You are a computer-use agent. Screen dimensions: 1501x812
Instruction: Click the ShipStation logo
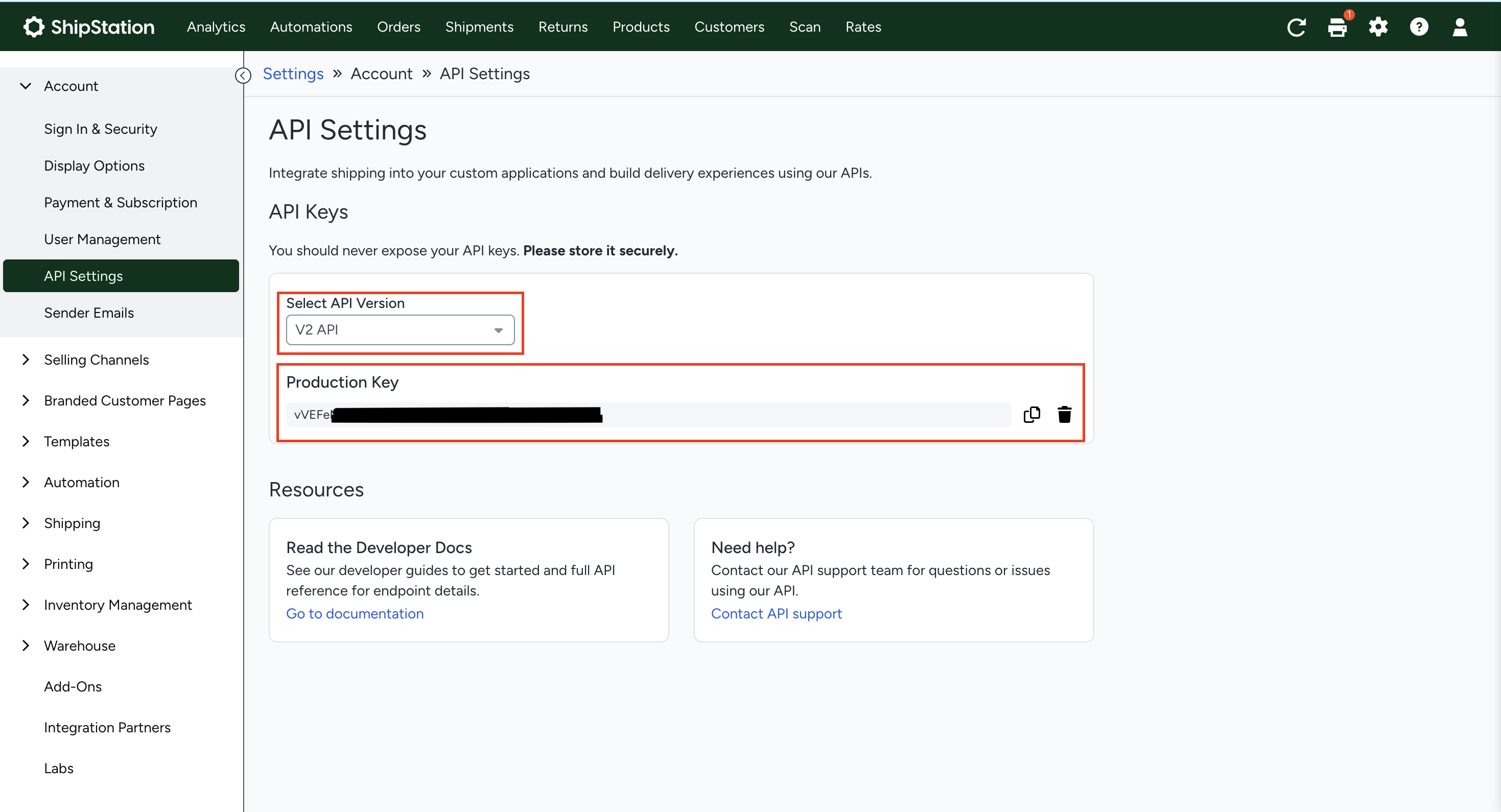pos(88,27)
